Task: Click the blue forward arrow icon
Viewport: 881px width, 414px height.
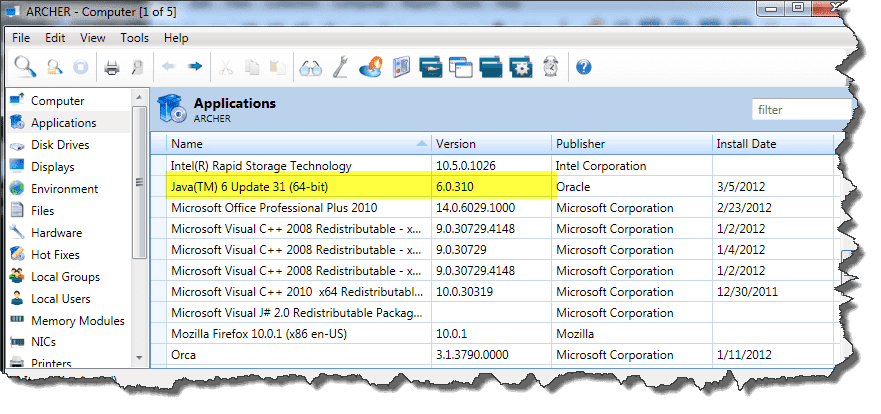Action: [195, 67]
